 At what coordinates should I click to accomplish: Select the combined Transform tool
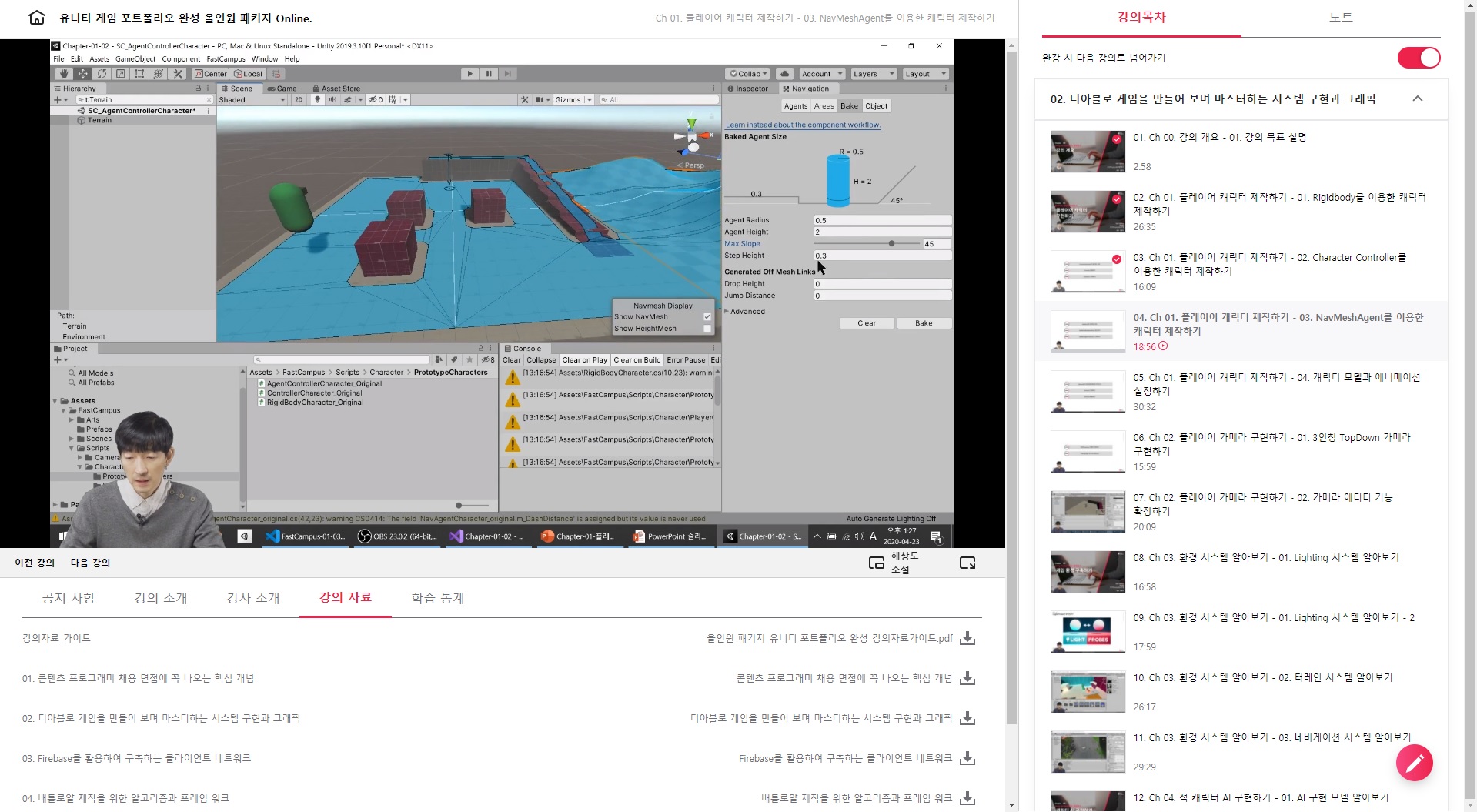(159, 74)
